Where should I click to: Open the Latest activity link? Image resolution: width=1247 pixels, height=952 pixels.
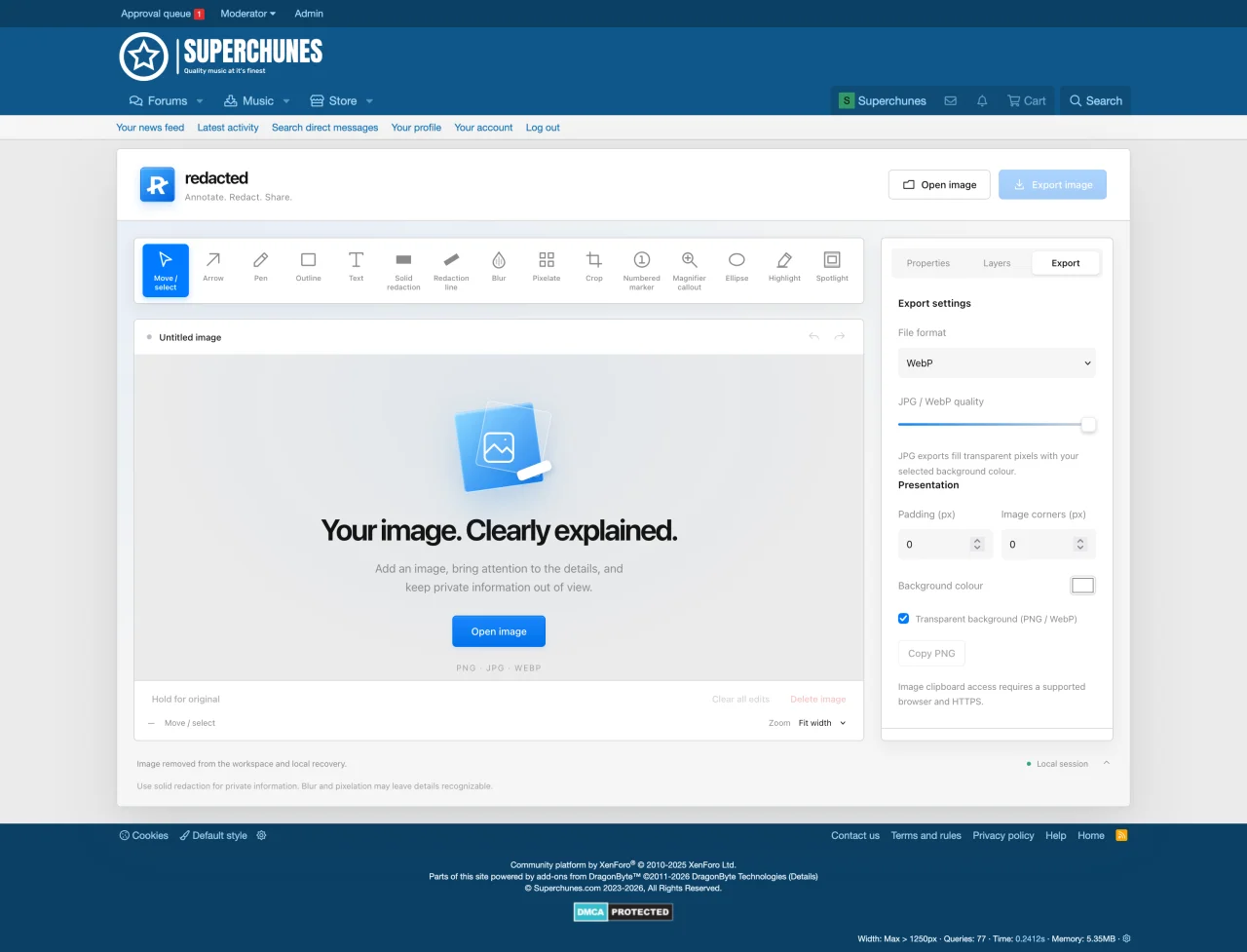point(228,128)
